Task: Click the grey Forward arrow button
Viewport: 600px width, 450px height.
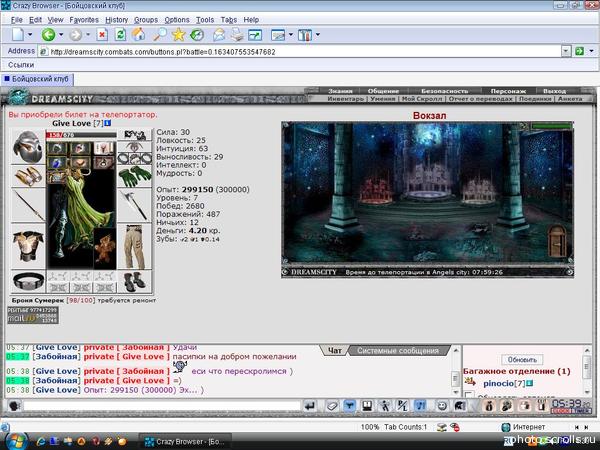Action: coord(75,35)
